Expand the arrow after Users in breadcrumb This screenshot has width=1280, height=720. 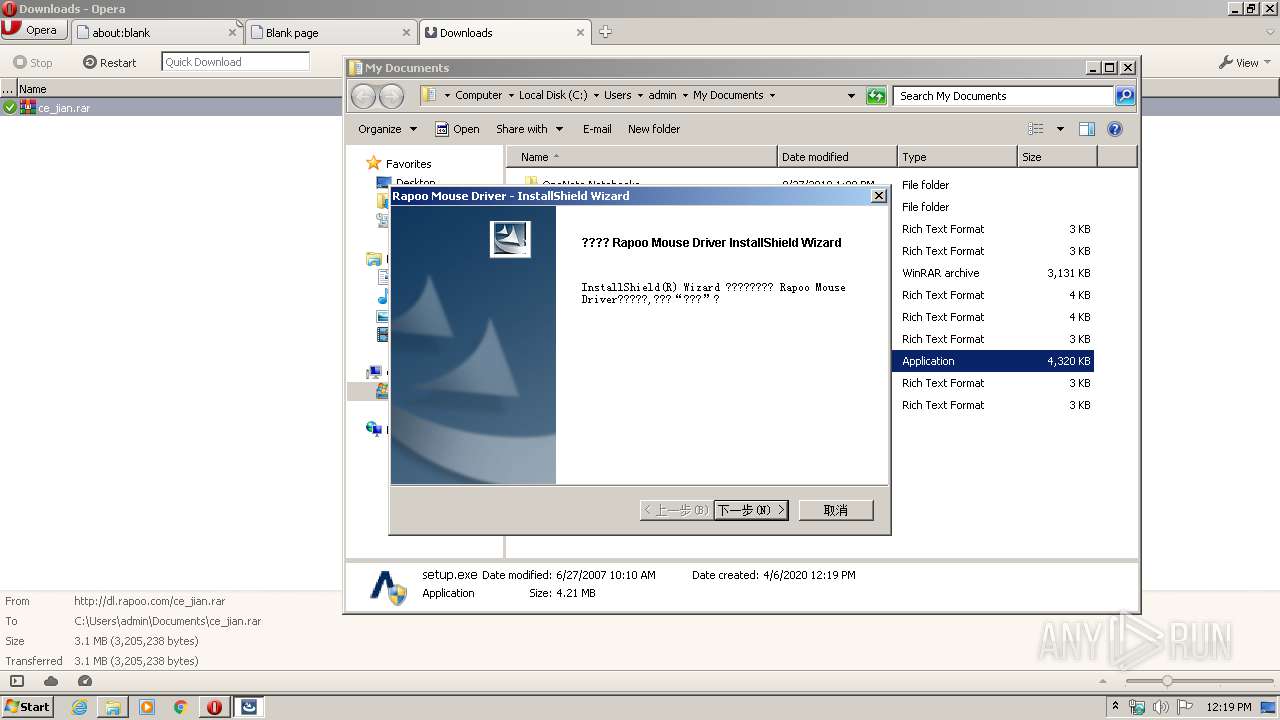[640, 96]
